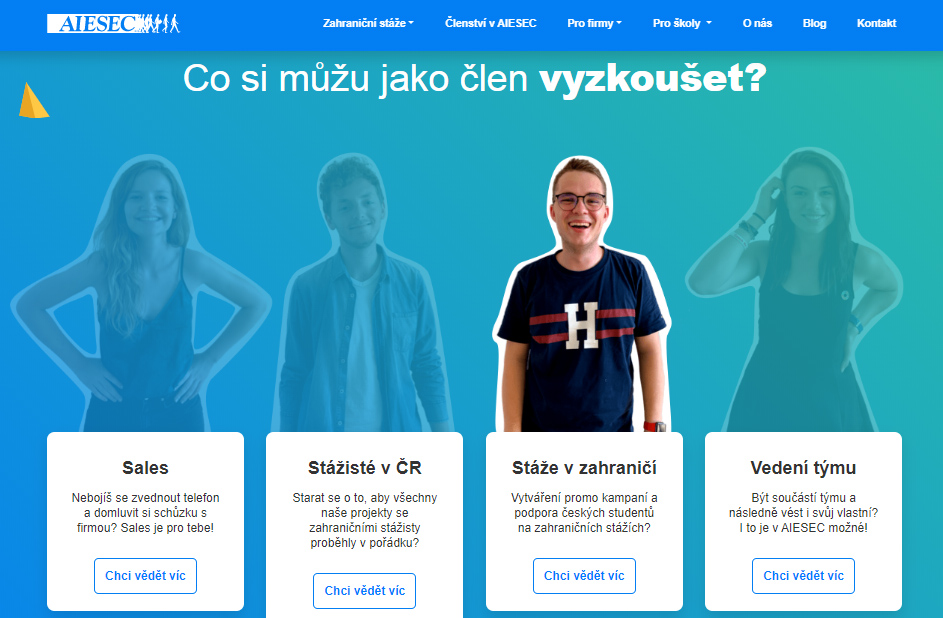Click Chci vědět víc under Sales

click(146, 576)
